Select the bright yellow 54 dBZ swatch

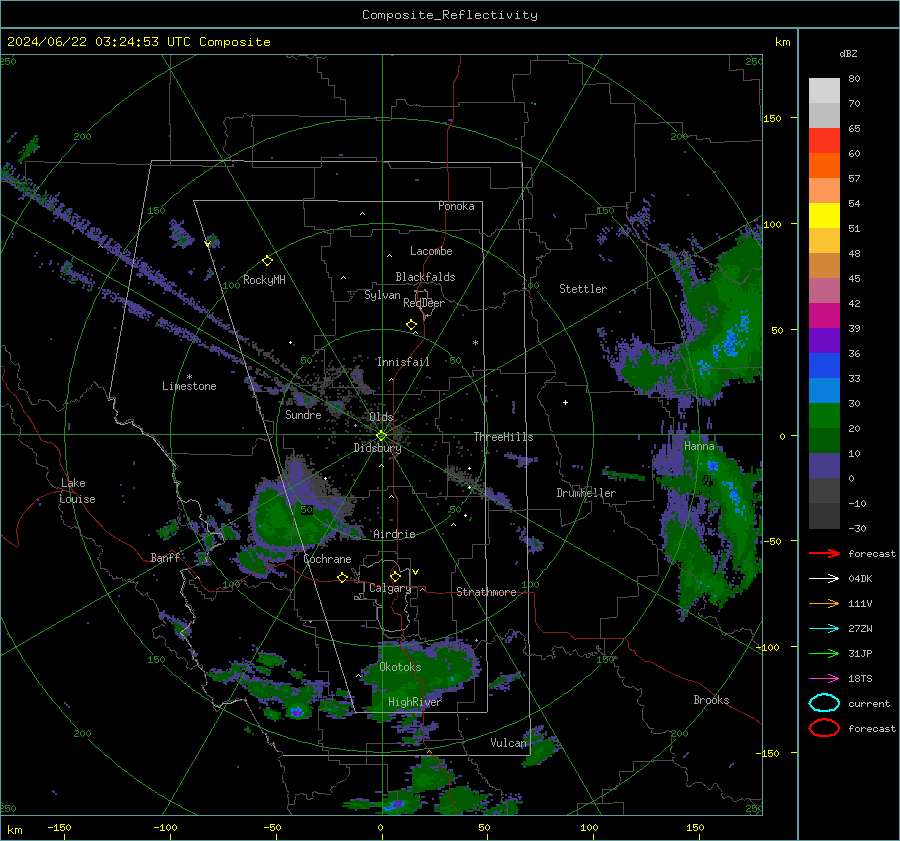point(824,216)
